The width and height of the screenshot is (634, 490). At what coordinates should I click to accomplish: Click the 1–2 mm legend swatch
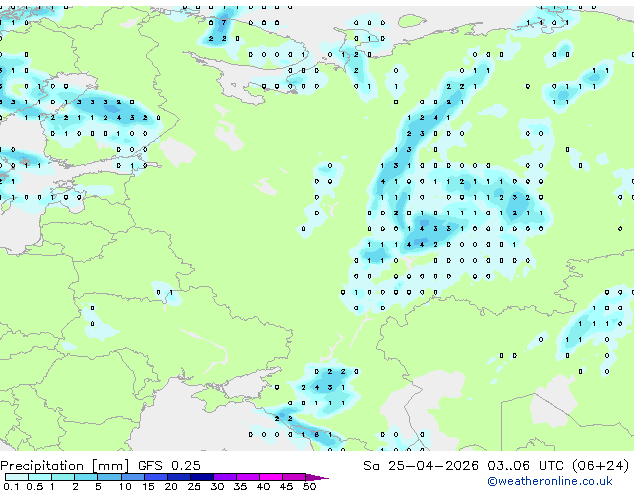tap(63, 477)
